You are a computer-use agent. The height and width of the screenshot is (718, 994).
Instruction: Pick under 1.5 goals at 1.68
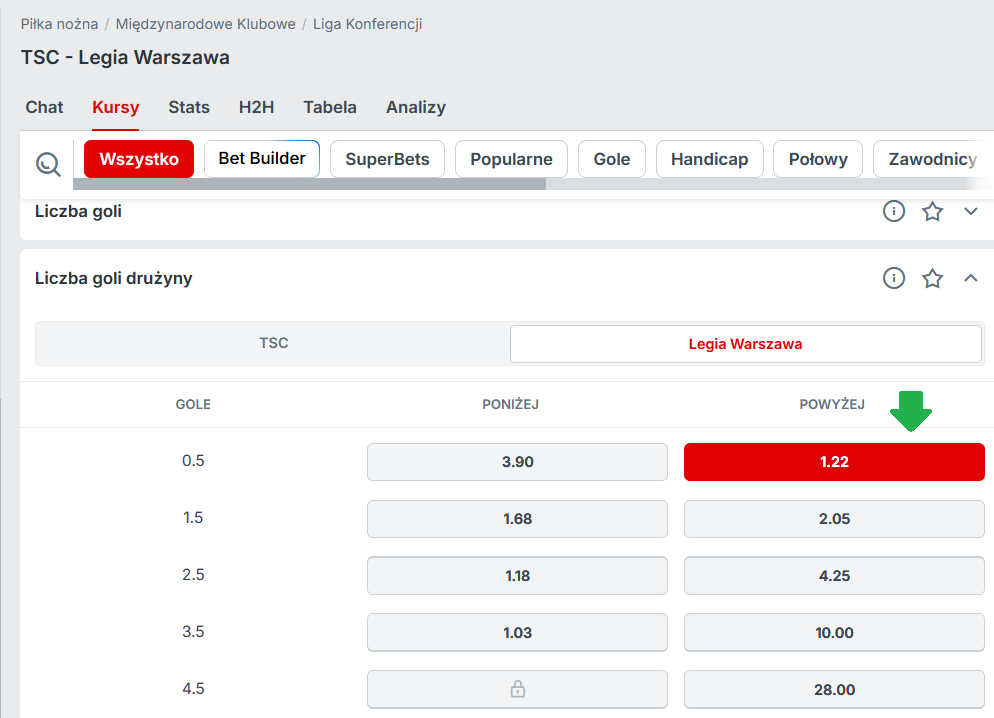pyautogui.click(x=517, y=519)
